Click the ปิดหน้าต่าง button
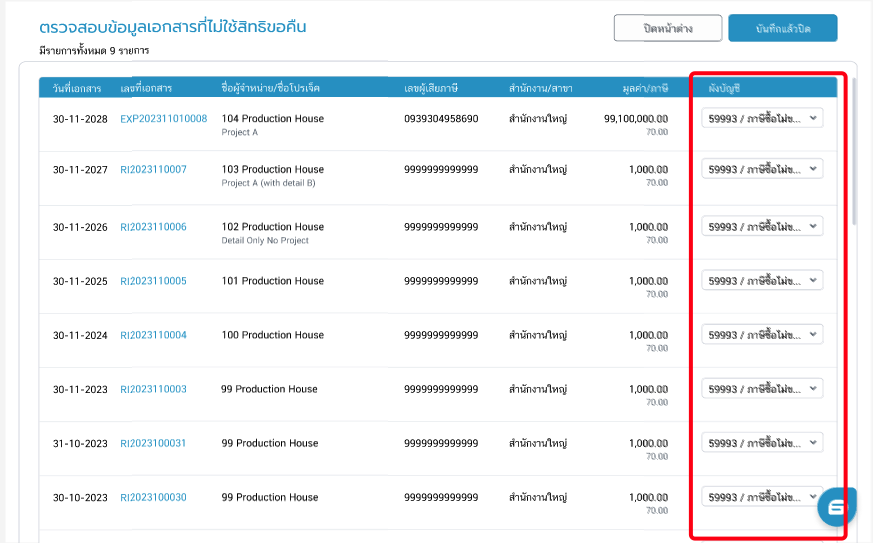Screen dimensions: 873x543 [667, 28]
